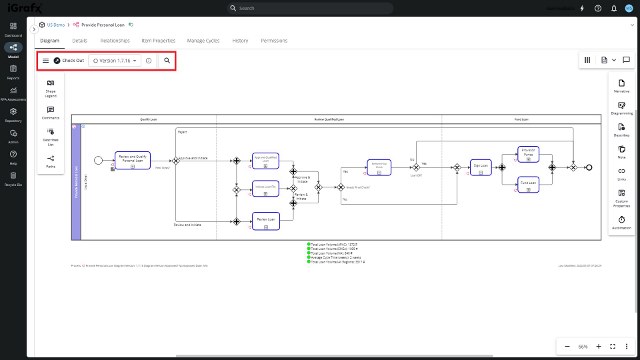Open the hamburger menu in diagram toolbar
This screenshot has width=640, height=360.
tap(46, 60)
